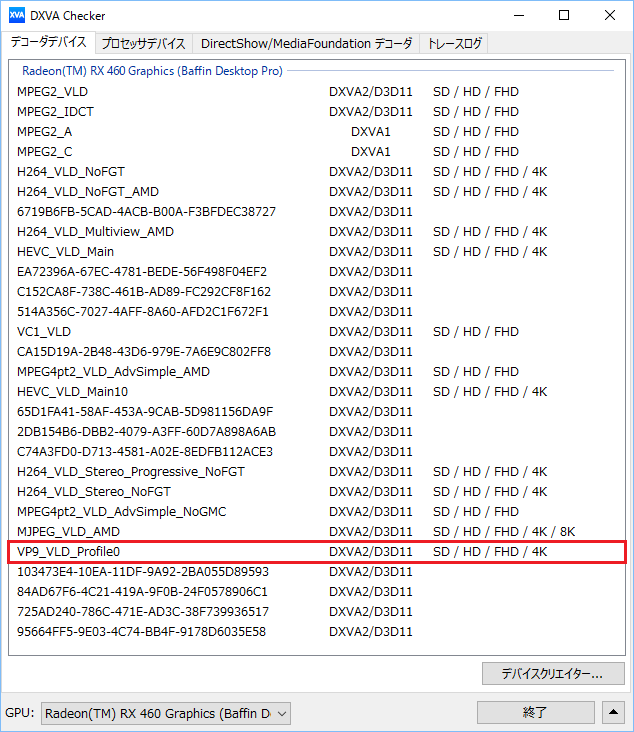Select the 6719B6FB-5CAD-4ACB-B00A-F3BFDEC38727 row

pyautogui.click(x=317, y=212)
